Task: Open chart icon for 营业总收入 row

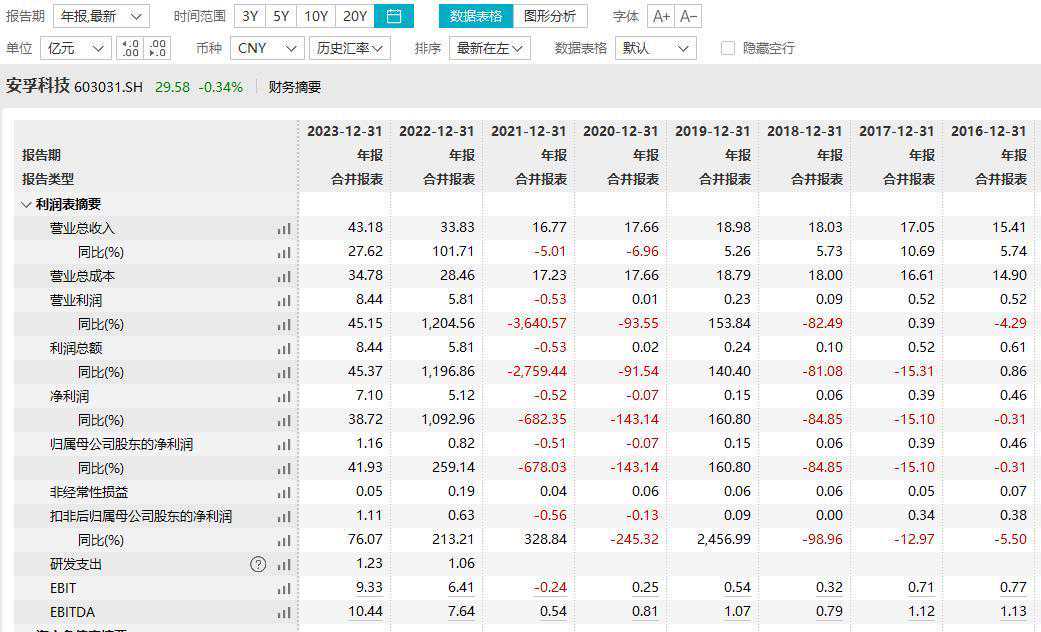Action: (x=285, y=228)
